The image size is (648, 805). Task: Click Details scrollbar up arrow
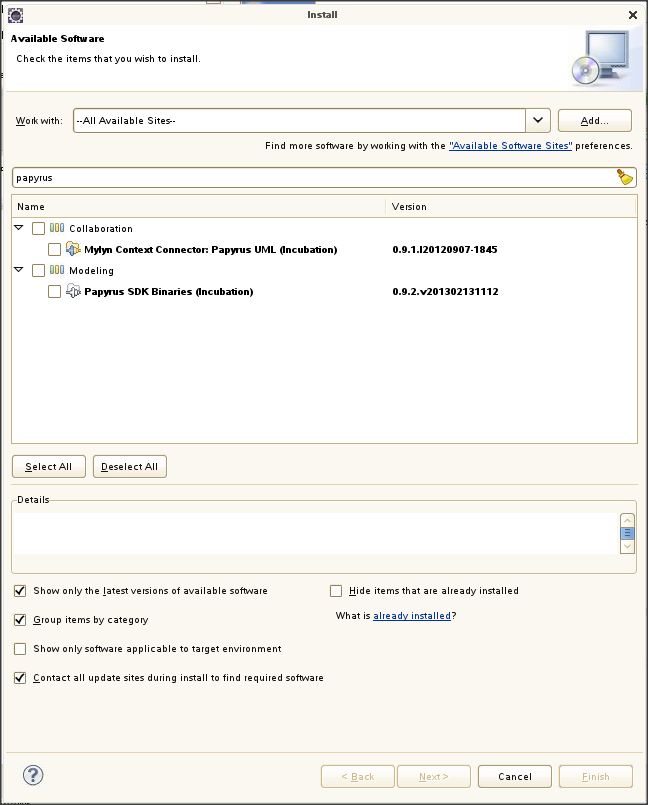[627, 520]
